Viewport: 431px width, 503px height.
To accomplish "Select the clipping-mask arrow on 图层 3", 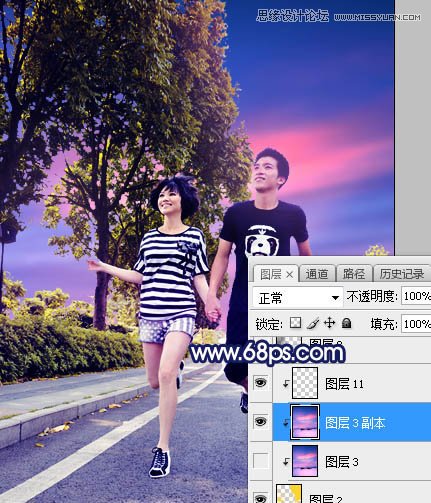I will (x=286, y=462).
